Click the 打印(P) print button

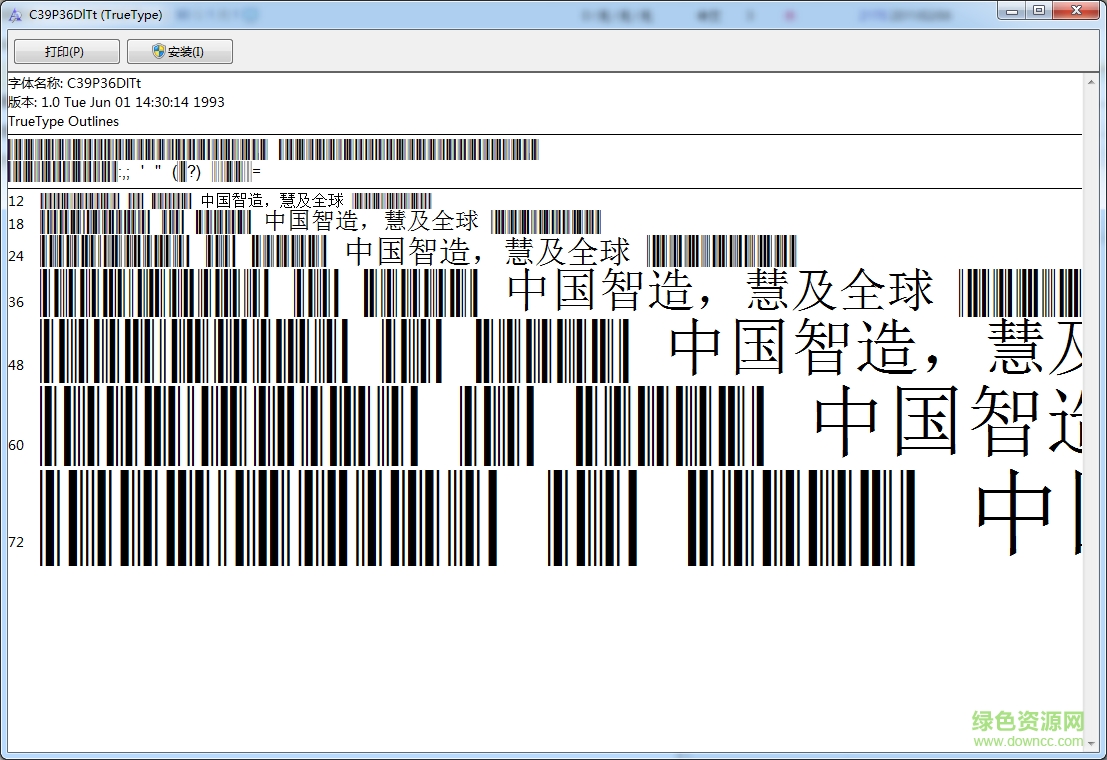click(65, 51)
